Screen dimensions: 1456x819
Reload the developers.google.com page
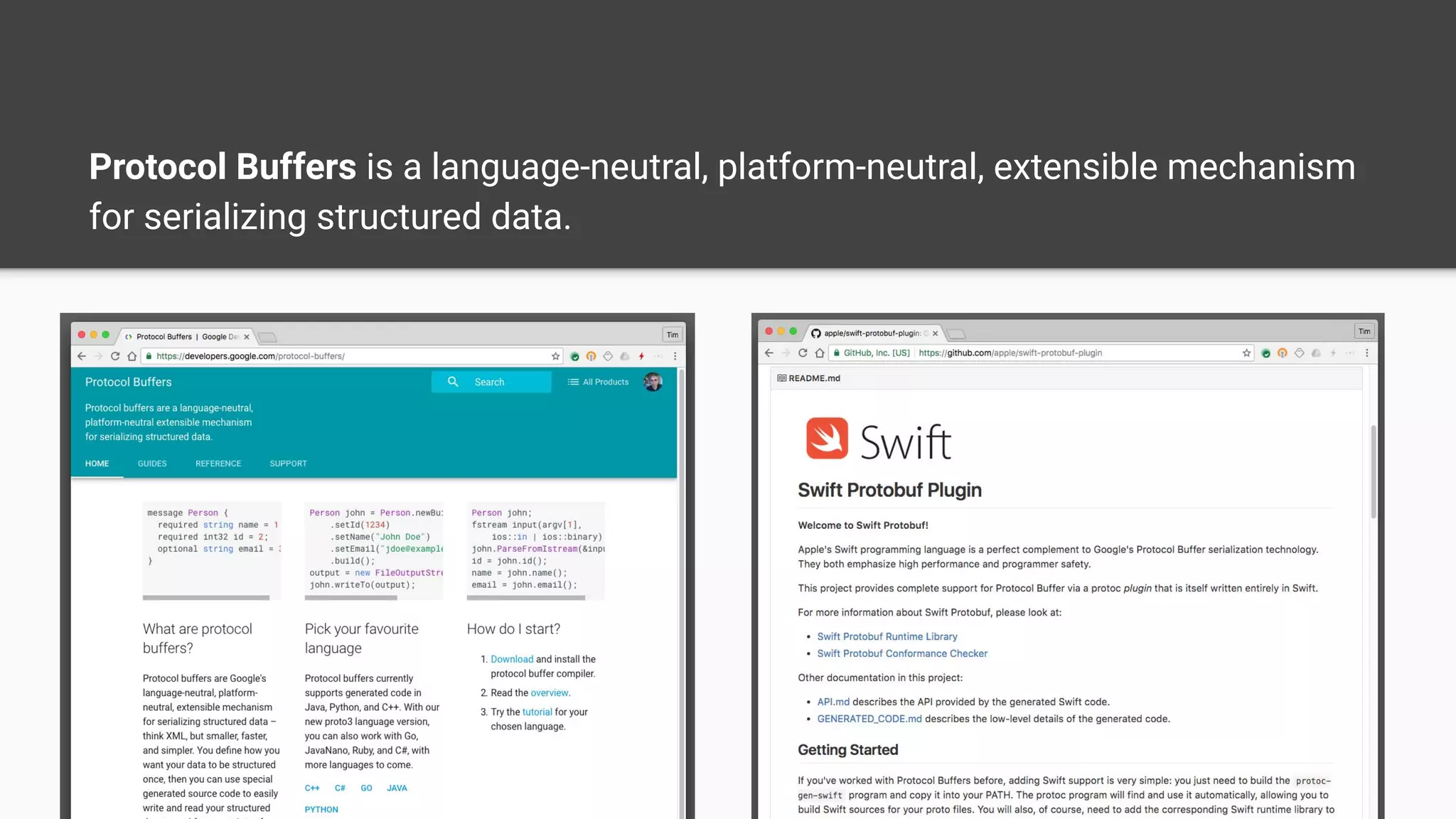point(115,356)
